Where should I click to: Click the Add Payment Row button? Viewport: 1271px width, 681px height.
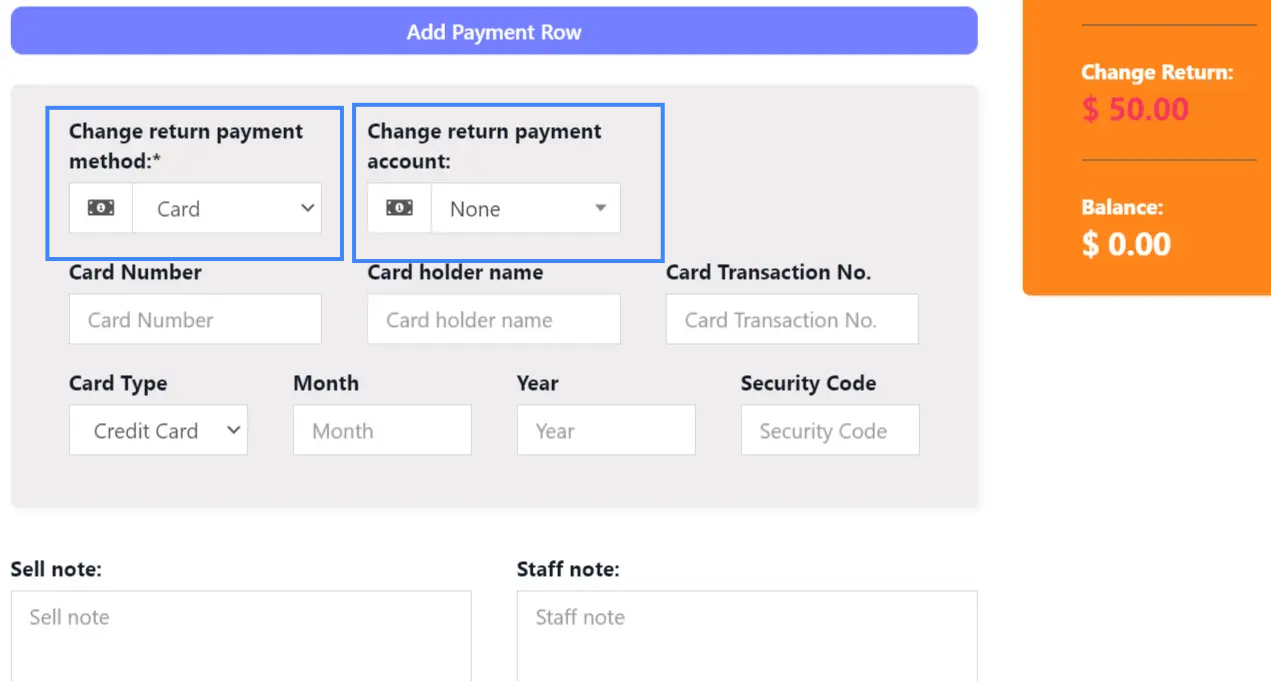494,32
